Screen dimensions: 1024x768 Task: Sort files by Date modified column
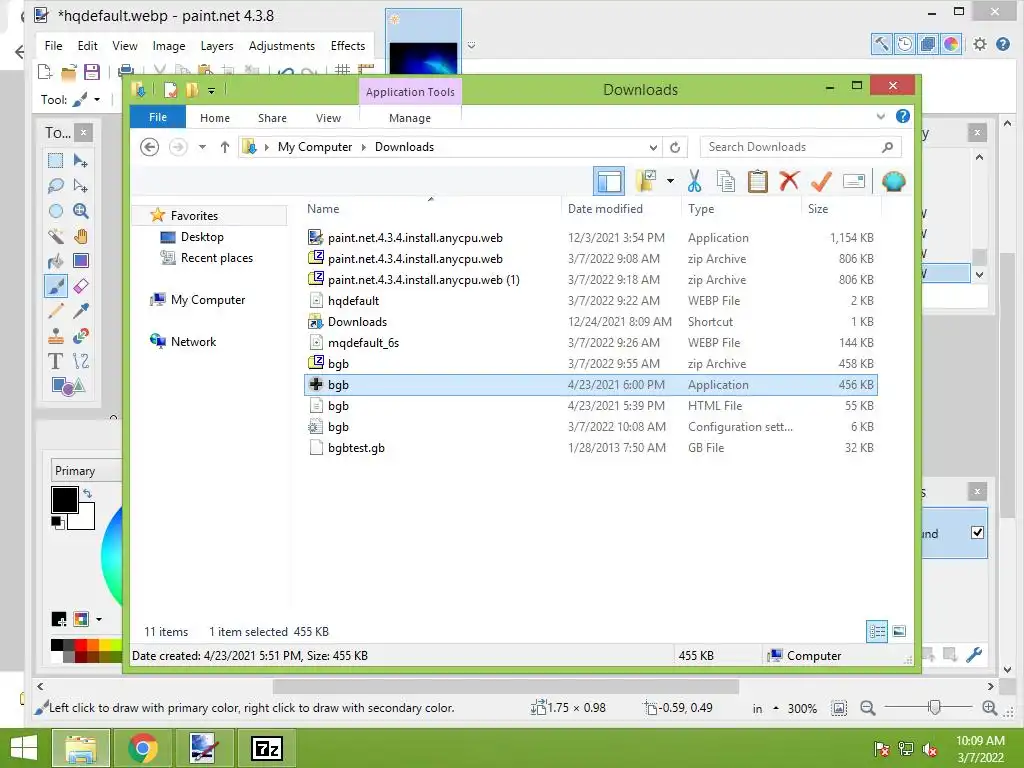[x=605, y=209]
